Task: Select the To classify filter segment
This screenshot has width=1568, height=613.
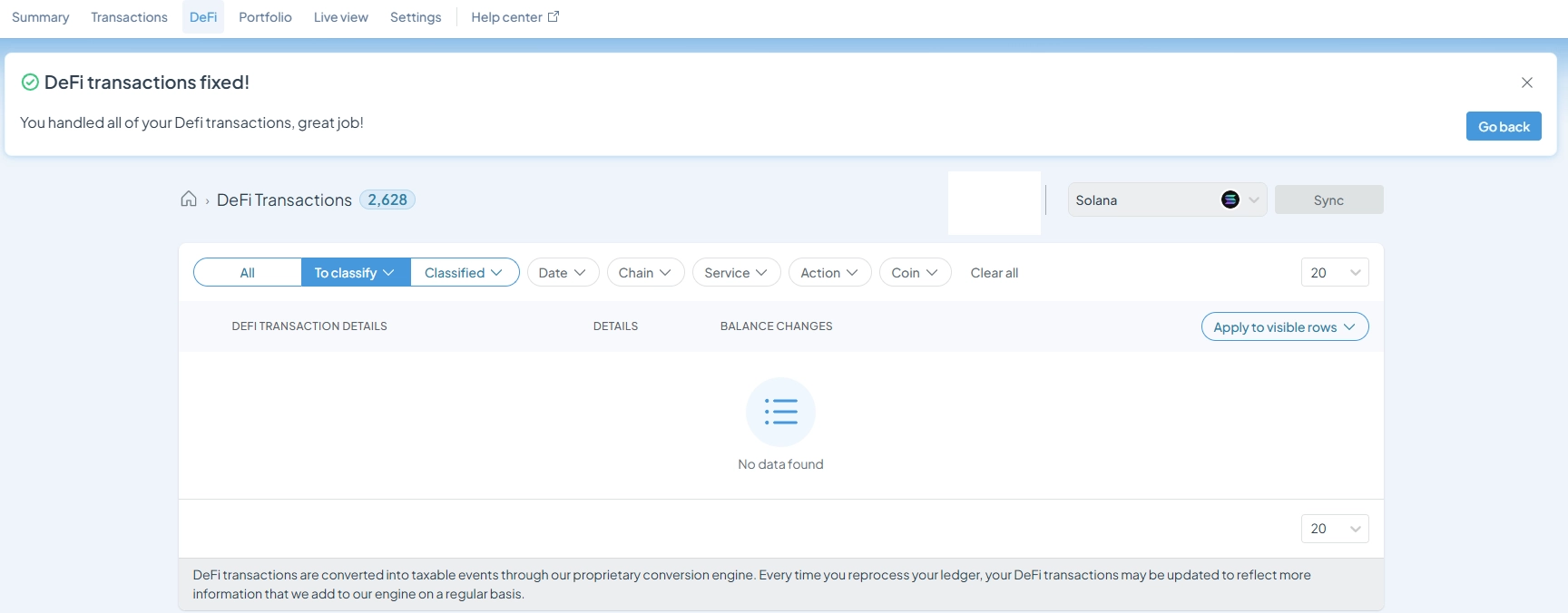Action: pyautogui.click(x=356, y=273)
